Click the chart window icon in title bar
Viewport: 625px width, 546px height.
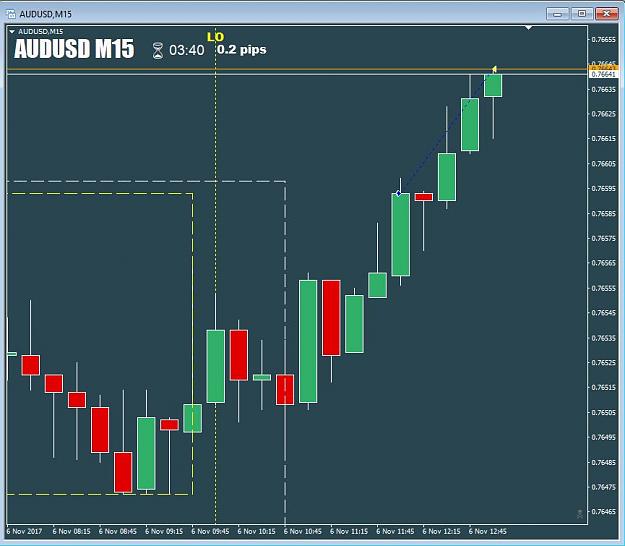(x=11, y=14)
